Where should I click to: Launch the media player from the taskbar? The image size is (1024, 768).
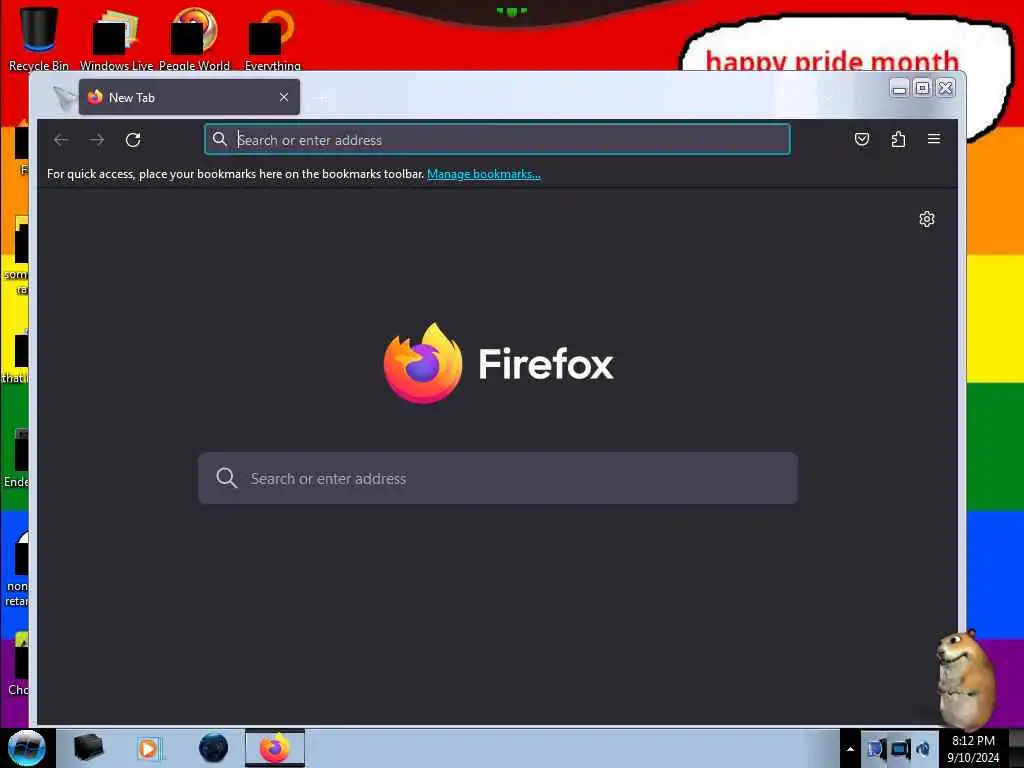click(x=149, y=748)
